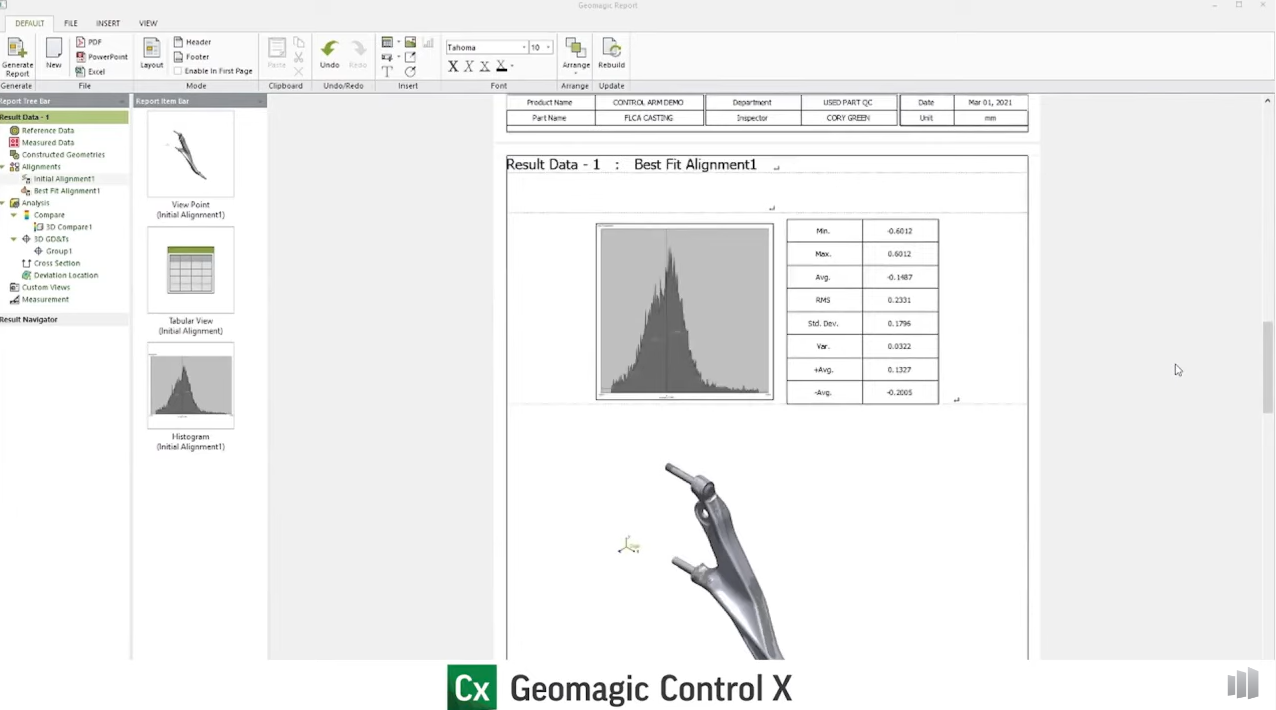Image resolution: width=1276 pixels, height=710 pixels.
Task: Export report to PDF
Action: 88,42
